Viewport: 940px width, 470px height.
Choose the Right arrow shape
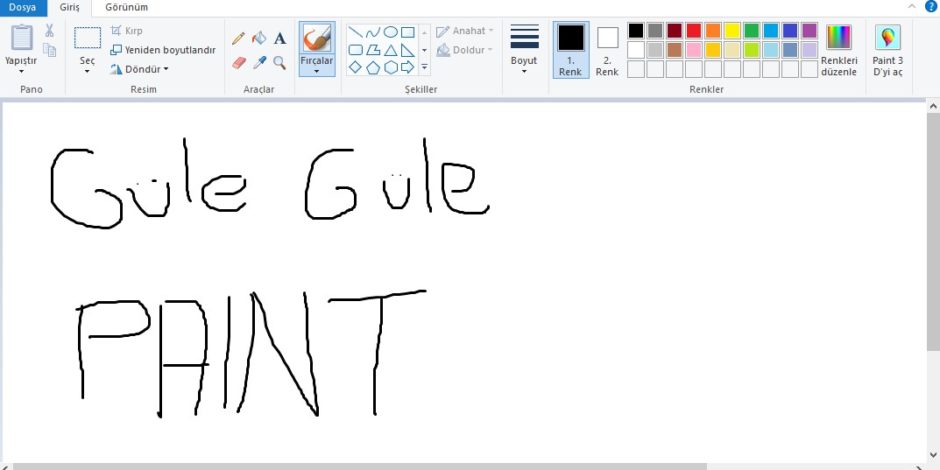(x=408, y=67)
